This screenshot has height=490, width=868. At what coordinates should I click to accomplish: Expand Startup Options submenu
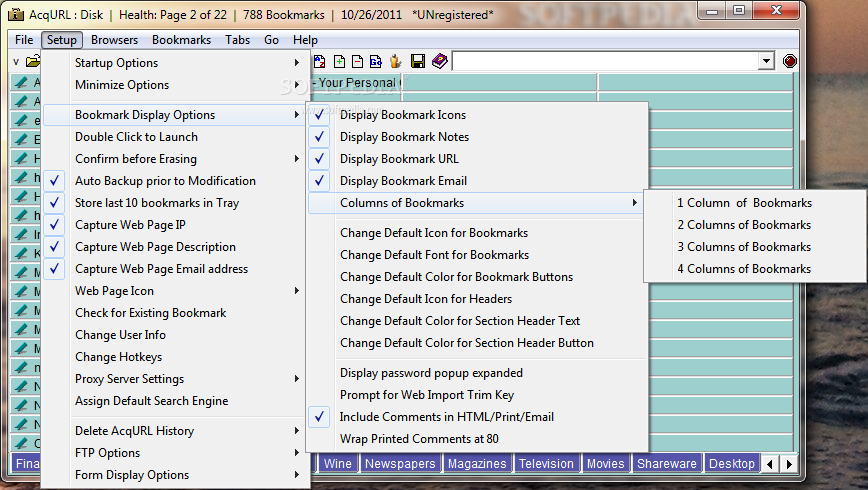pos(174,63)
